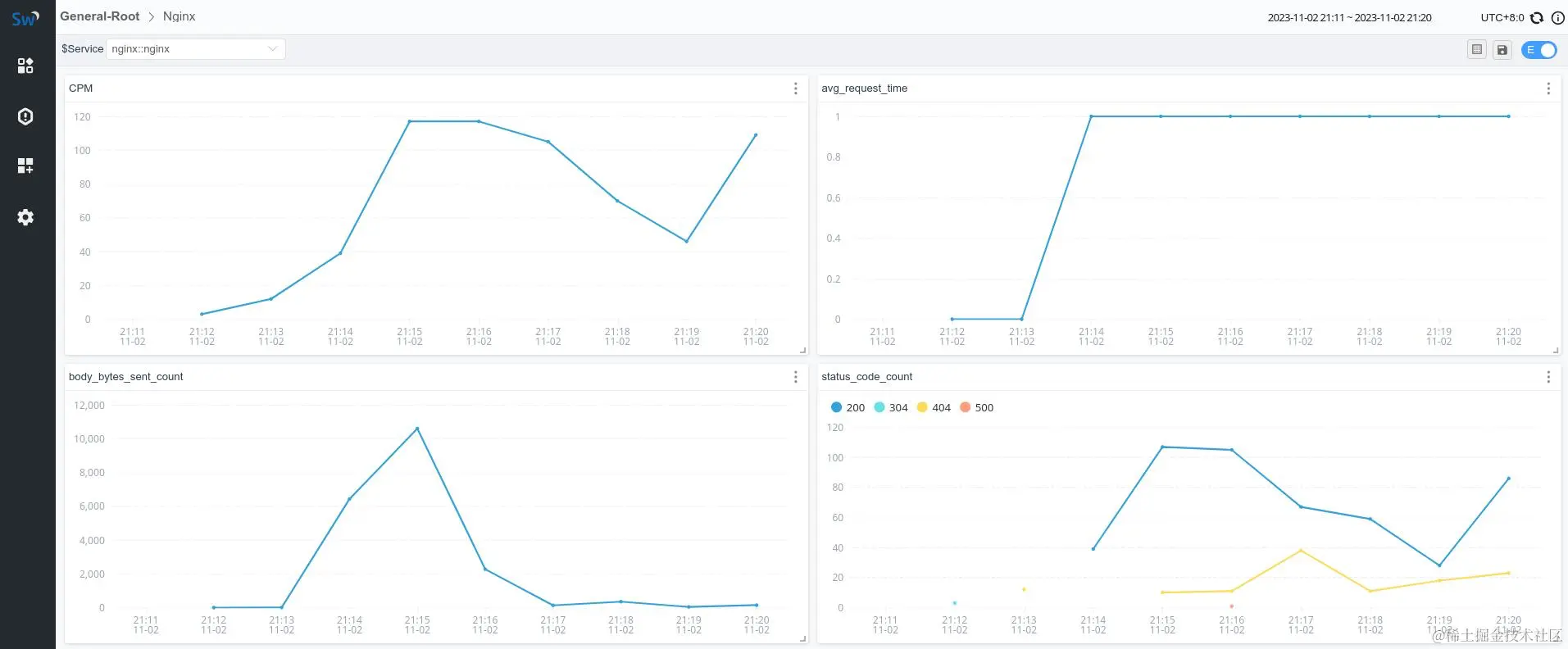Click the UTC+8:0 timezone label

[x=1502, y=17]
